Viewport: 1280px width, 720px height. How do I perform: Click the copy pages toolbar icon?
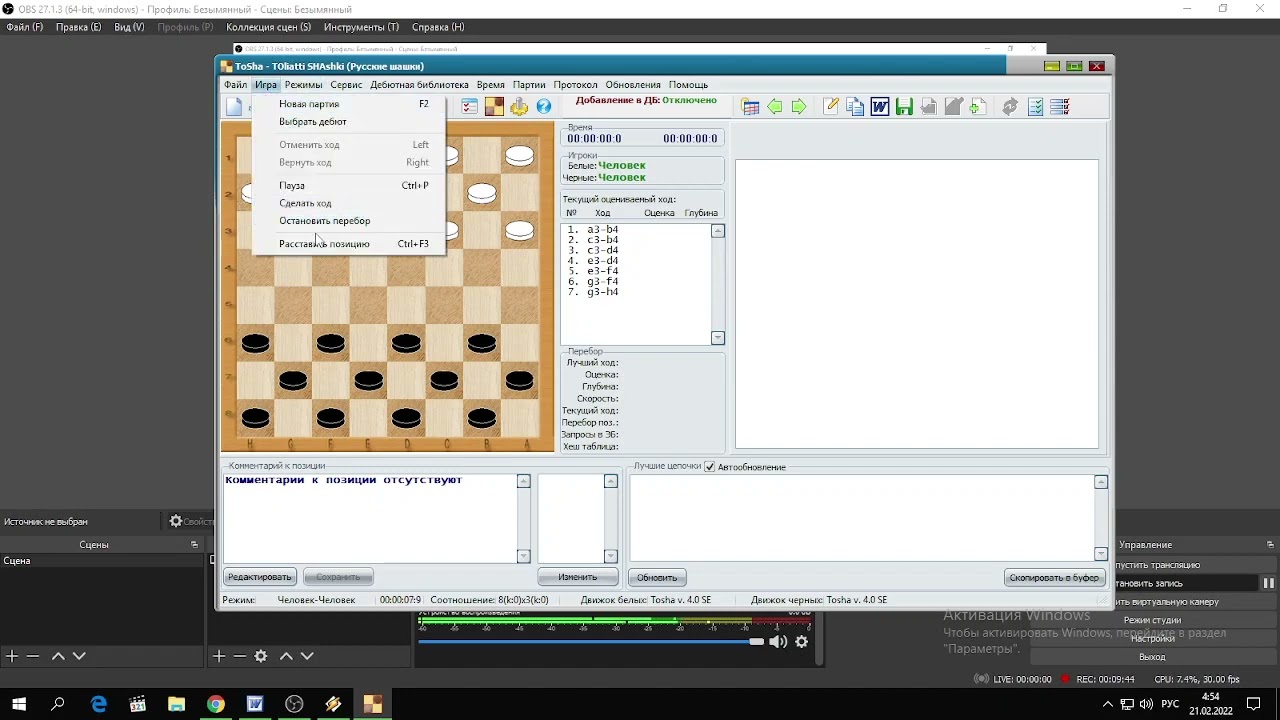[855, 107]
